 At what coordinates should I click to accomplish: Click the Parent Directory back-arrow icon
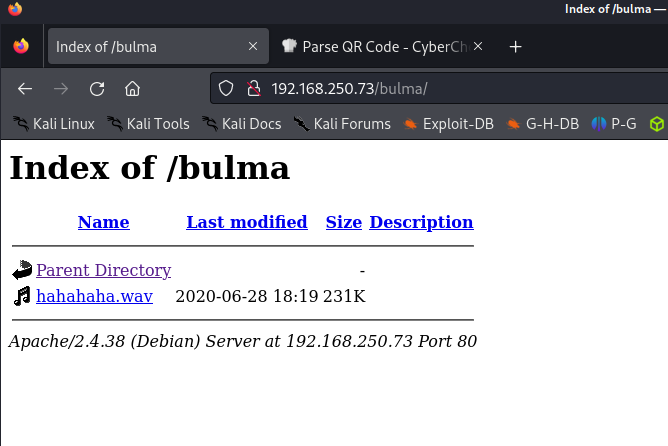[x=22, y=270]
